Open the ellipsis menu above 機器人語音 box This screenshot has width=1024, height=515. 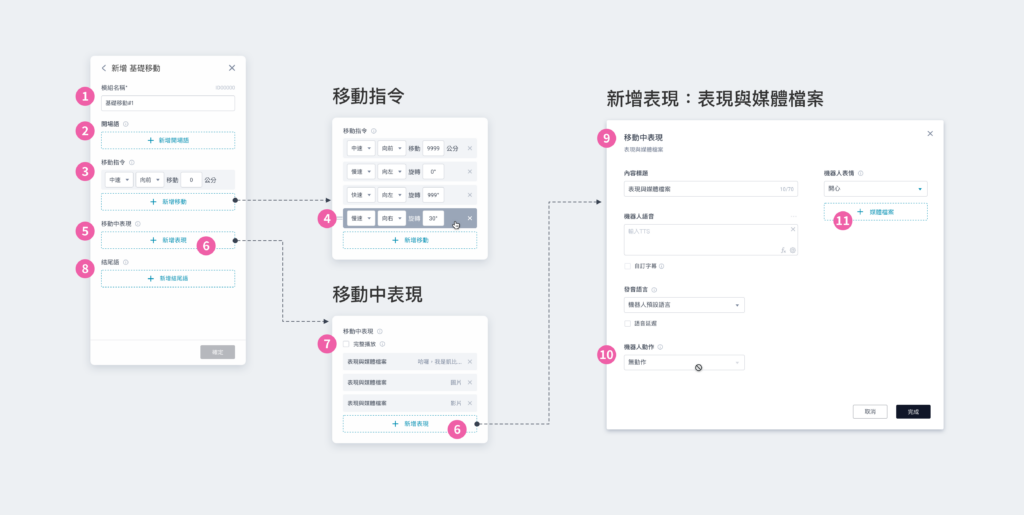click(793, 216)
